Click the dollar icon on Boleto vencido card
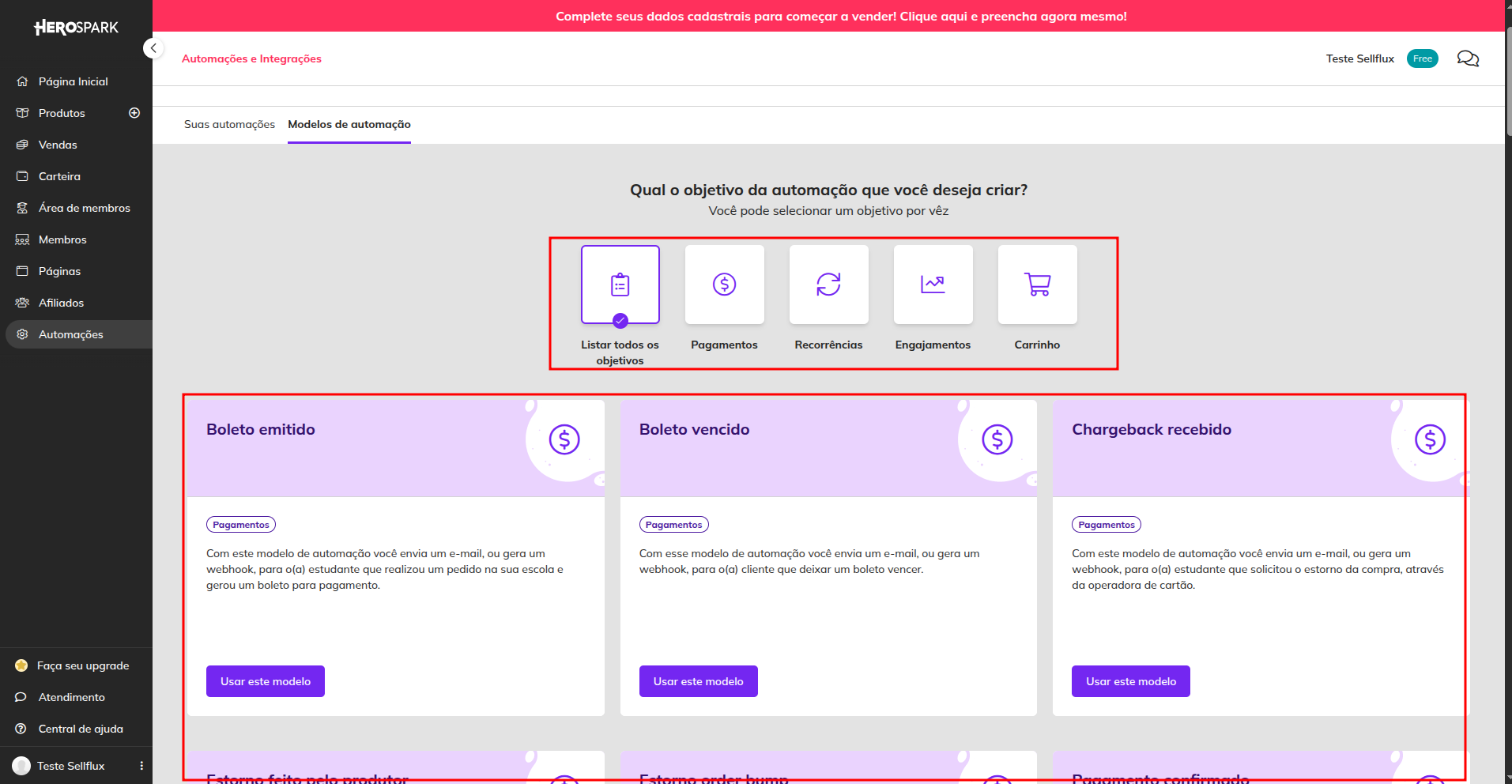The image size is (1512, 784). pos(997,439)
